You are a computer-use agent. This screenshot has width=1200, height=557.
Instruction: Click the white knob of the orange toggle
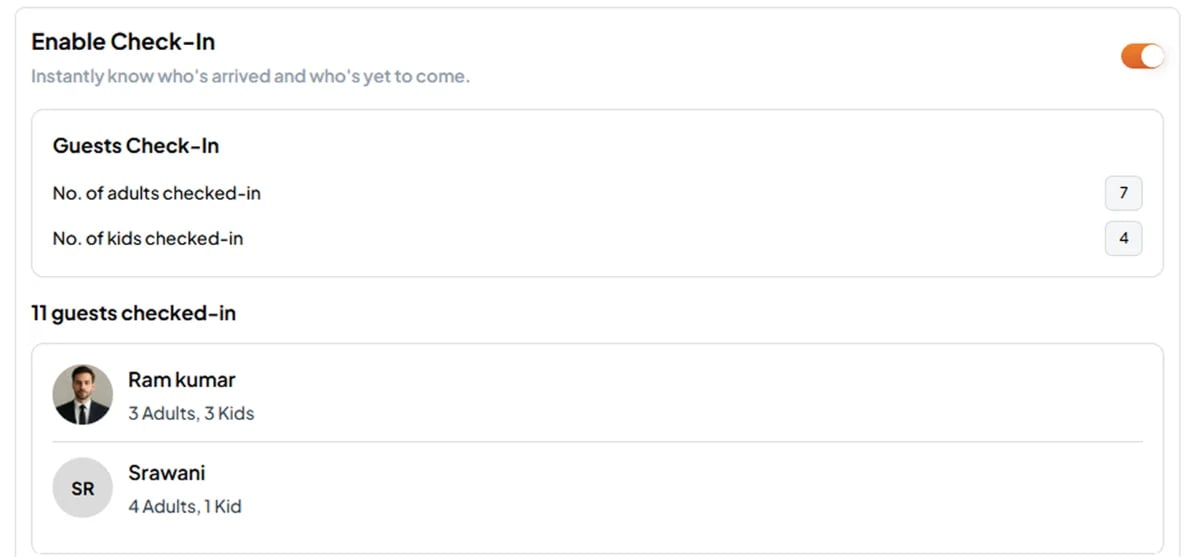click(x=1153, y=56)
